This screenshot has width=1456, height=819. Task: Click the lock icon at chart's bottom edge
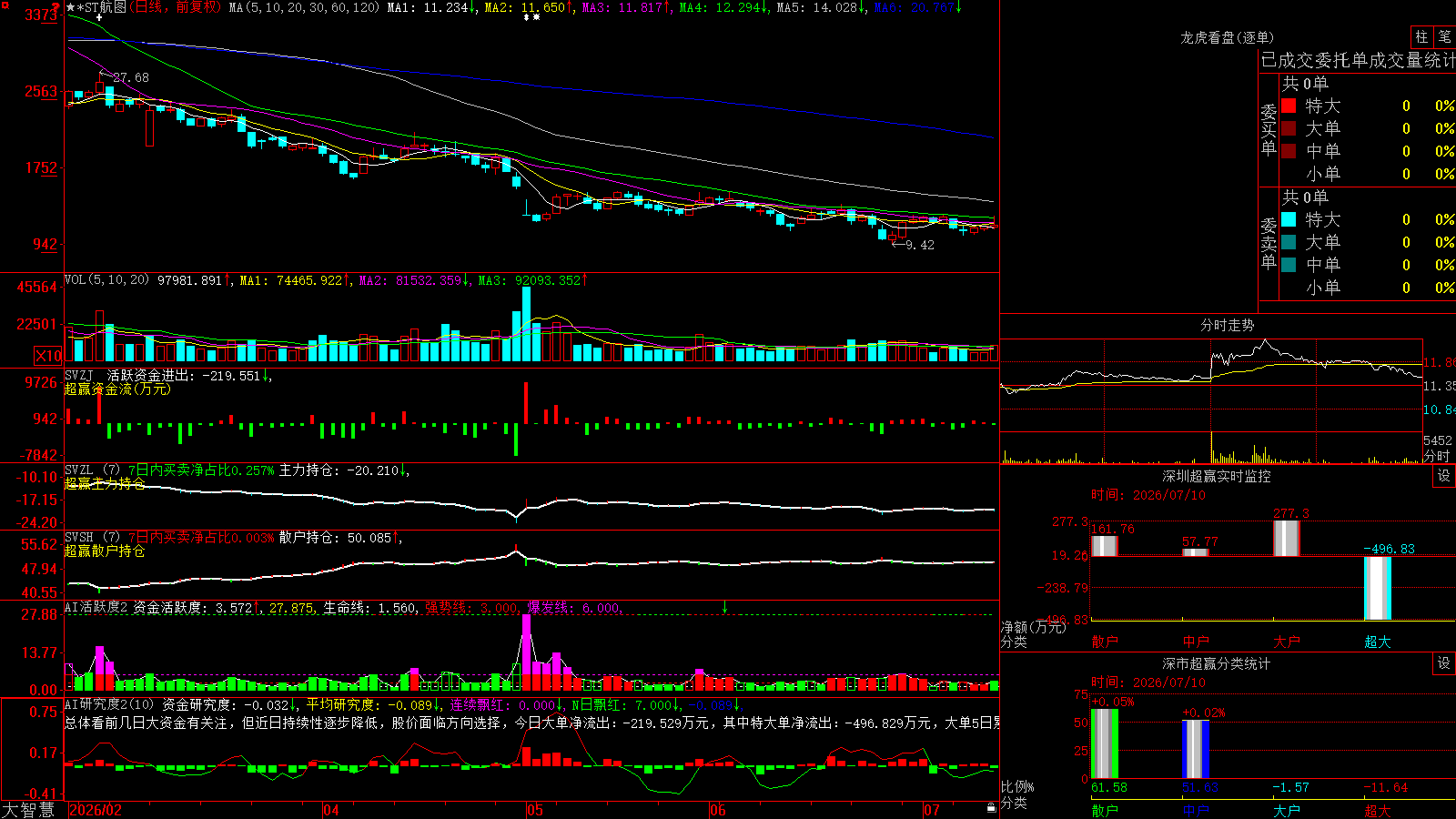[x=991, y=807]
